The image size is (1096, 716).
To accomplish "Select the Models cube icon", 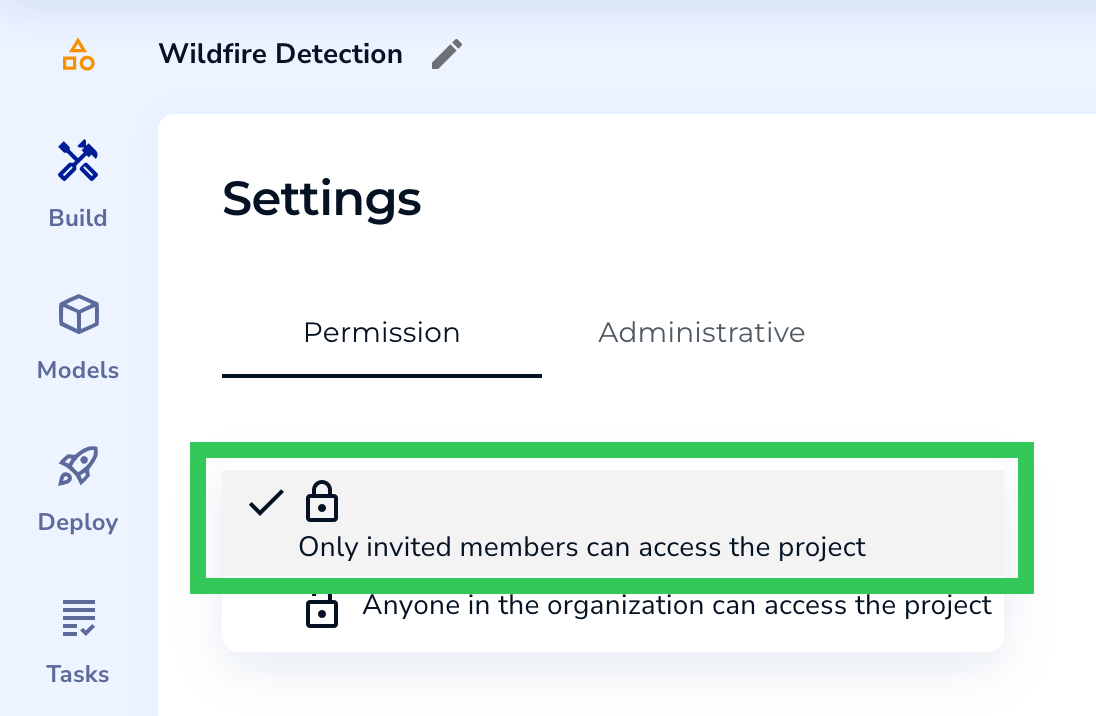I will point(78,313).
